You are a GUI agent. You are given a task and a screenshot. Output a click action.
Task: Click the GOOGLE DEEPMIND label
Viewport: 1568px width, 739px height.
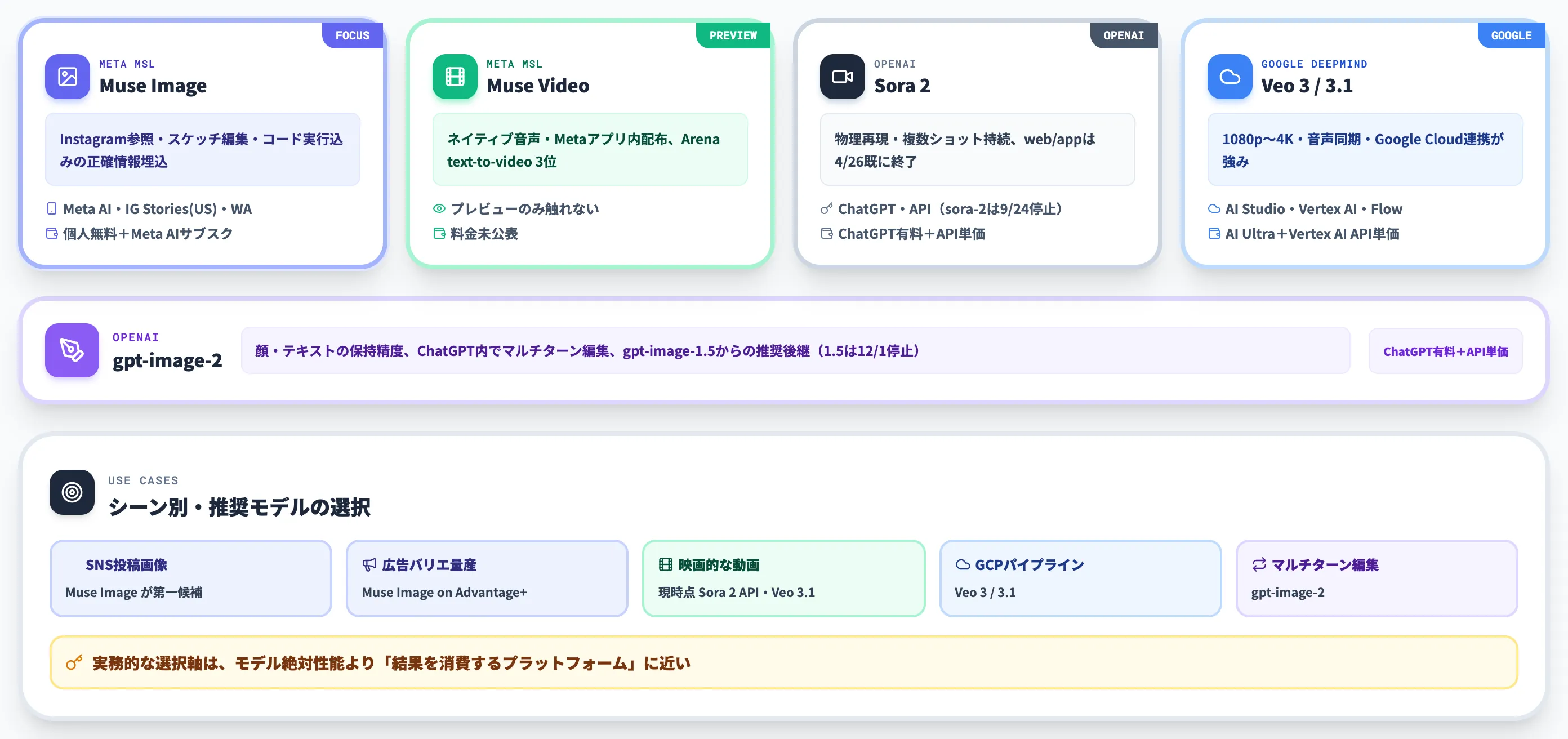[x=1314, y=64]
